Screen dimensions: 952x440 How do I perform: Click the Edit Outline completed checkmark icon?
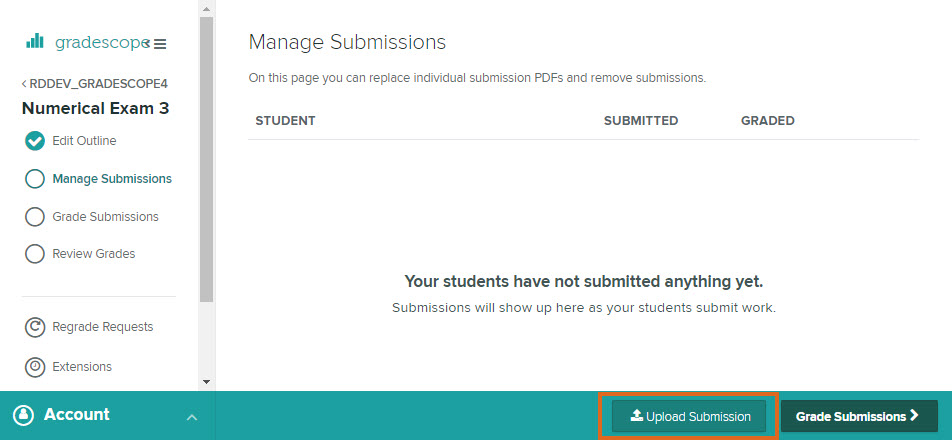pyautogui.click(x=35, y=141)
